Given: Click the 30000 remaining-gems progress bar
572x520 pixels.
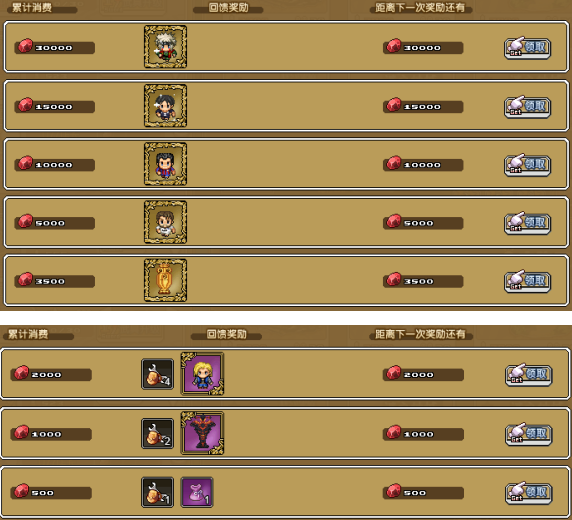Looking at the screenshot, I should [x=423, y=47].
